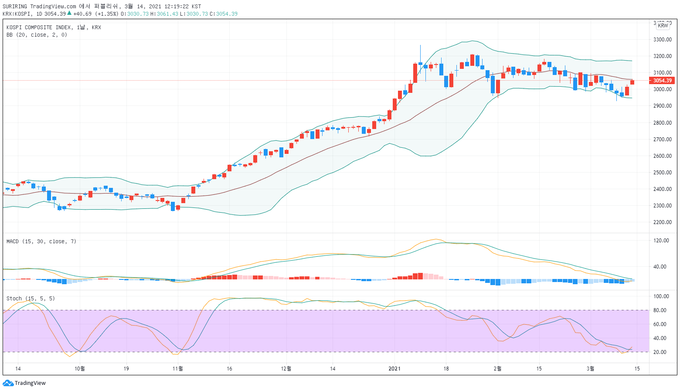This screenshot has width=680, height=391.
Task: Click the 20.00 Stoch axis label
Action: [660, 352]
